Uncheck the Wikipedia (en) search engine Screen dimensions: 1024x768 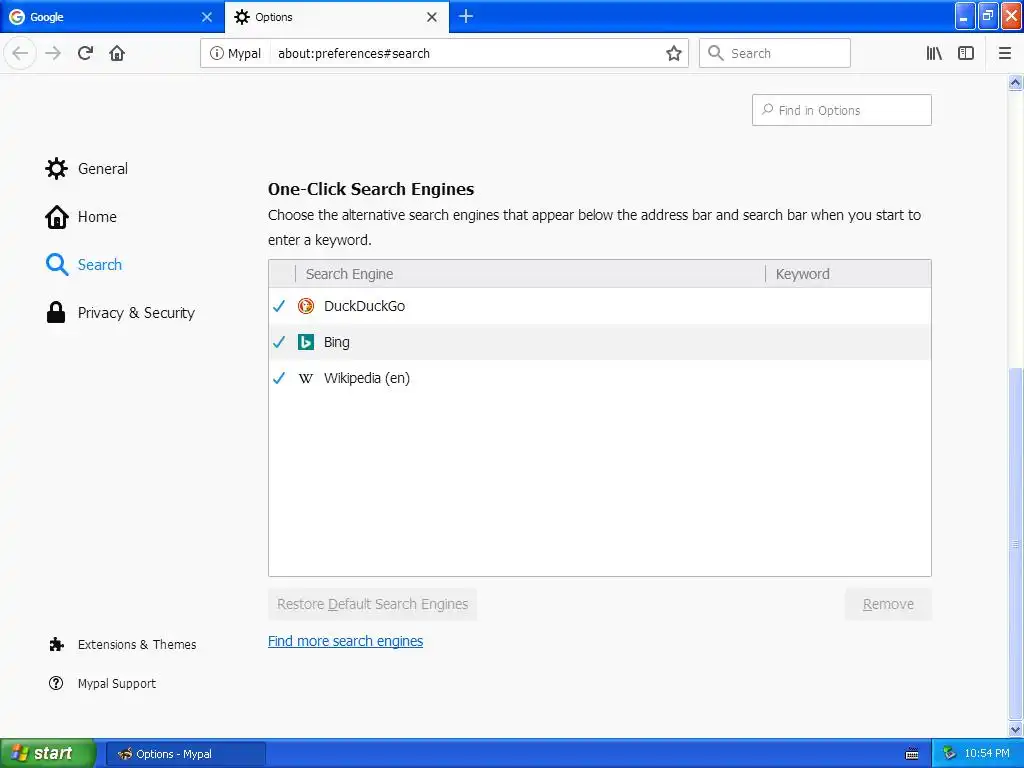pyautogui.click(x=279, y=377)
